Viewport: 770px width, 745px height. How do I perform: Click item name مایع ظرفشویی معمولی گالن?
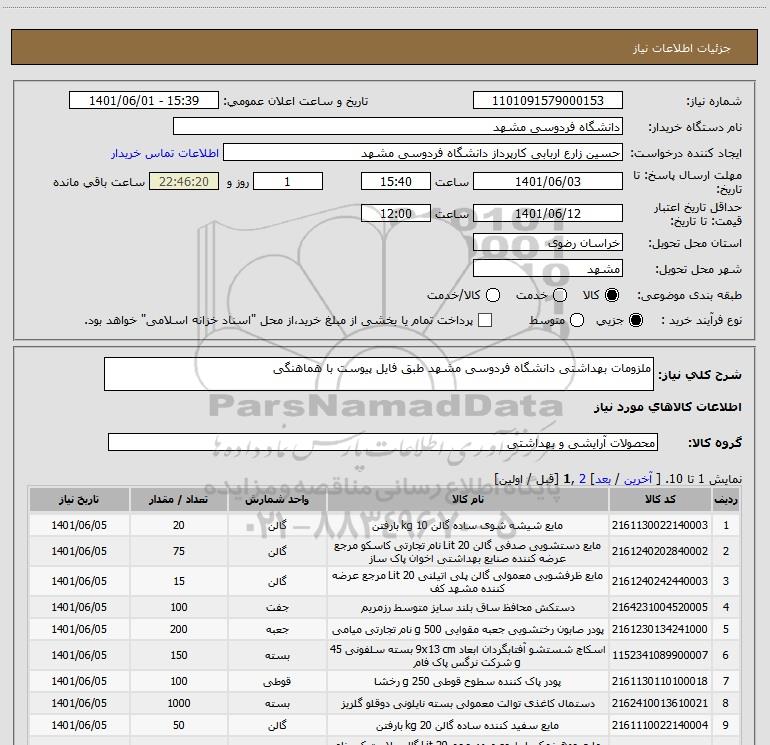pos(468,581)
